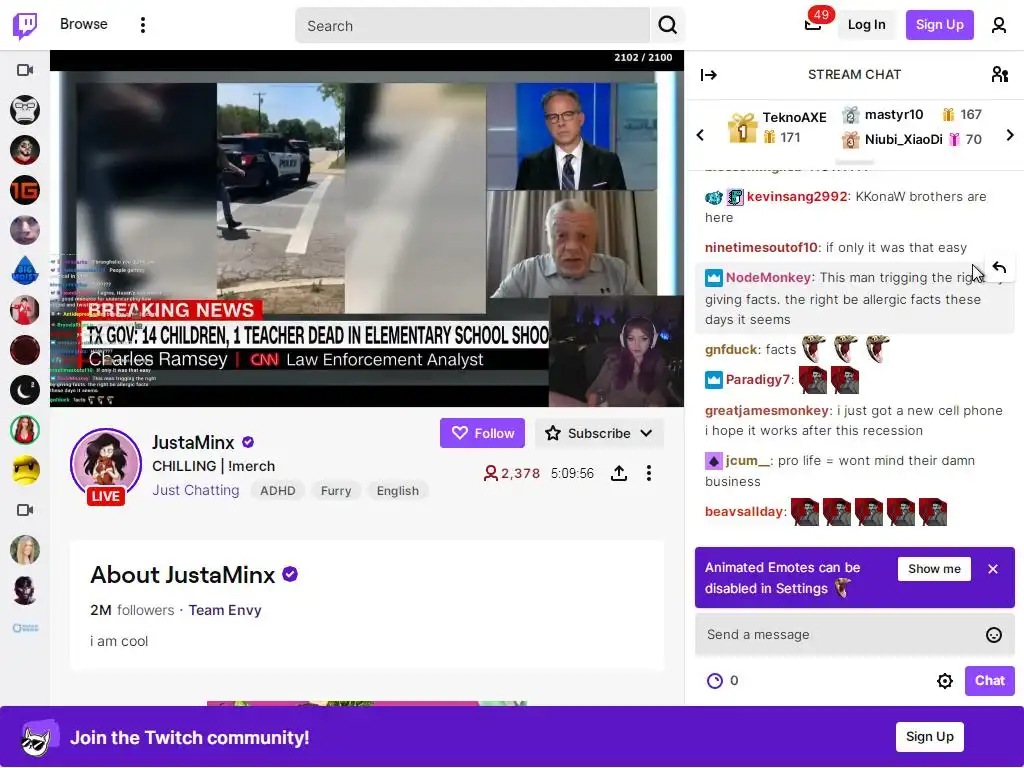Click the channel points icon showing 0
Image resolution: width=1024 pixels, height=768 pixels.
tap(715, 680)
